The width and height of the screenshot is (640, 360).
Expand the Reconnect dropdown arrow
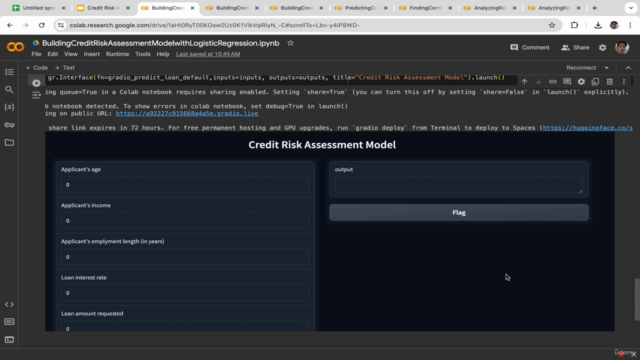607,68
